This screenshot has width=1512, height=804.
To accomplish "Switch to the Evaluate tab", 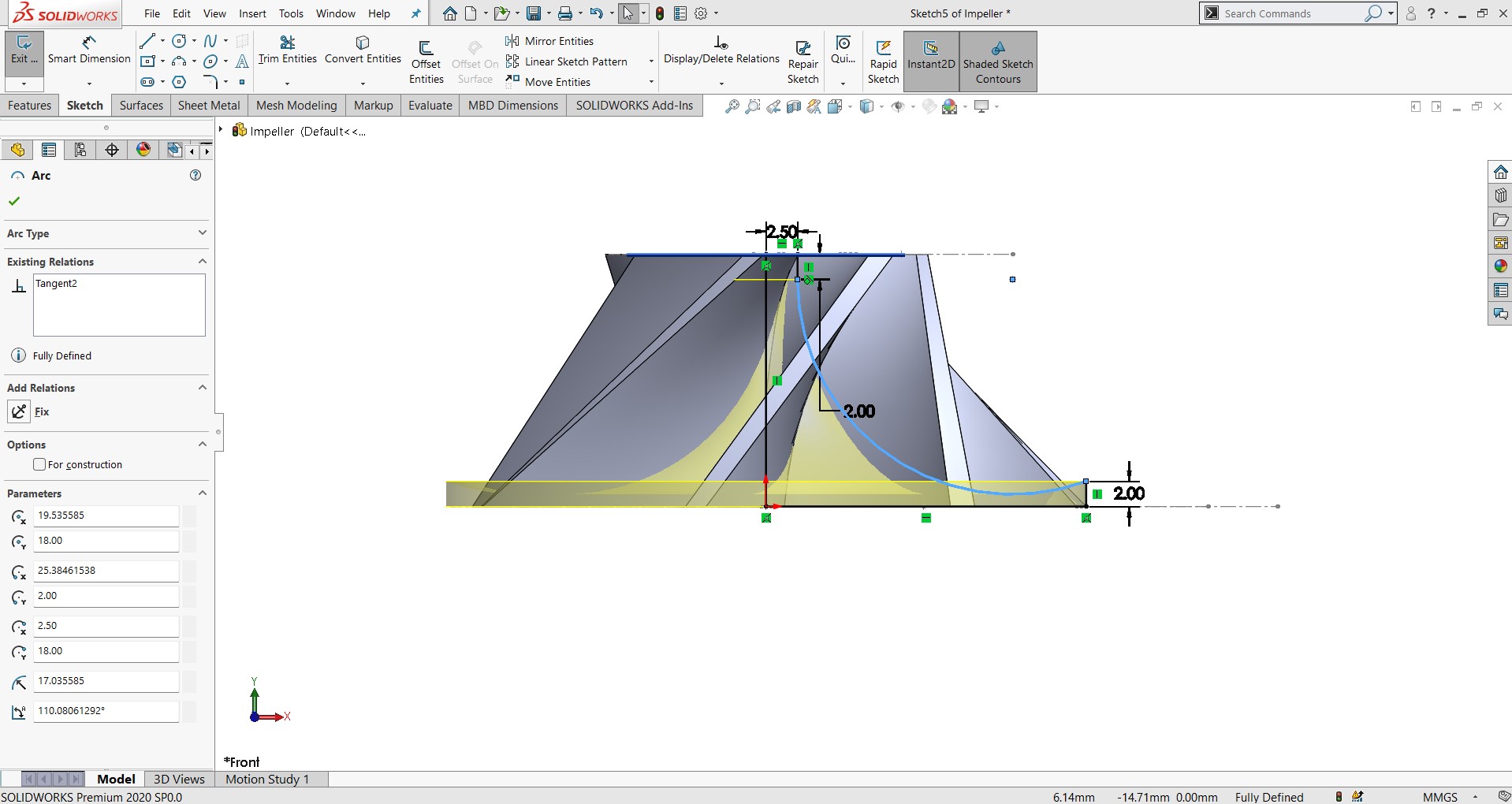I will point(430,105).
